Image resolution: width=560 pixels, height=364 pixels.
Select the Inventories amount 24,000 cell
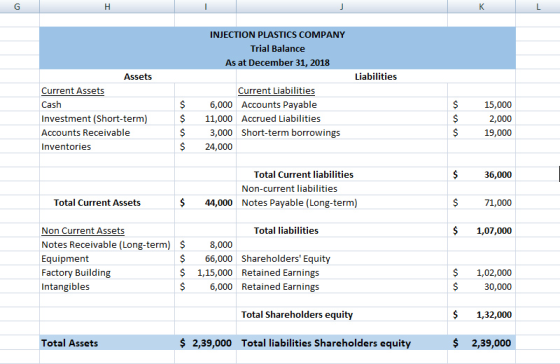click(x=205, y=146)
